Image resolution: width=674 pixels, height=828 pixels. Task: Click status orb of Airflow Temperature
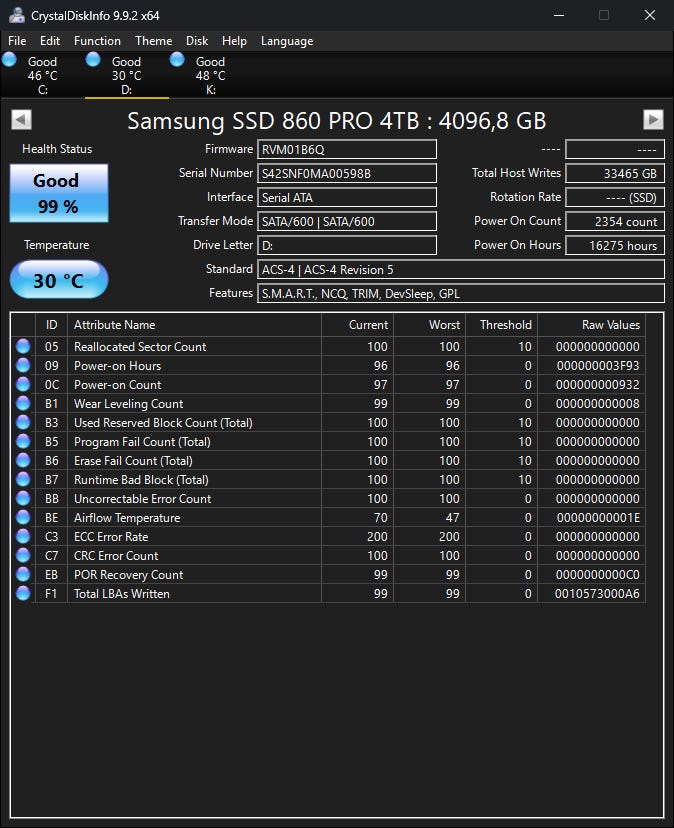point(23,517)
